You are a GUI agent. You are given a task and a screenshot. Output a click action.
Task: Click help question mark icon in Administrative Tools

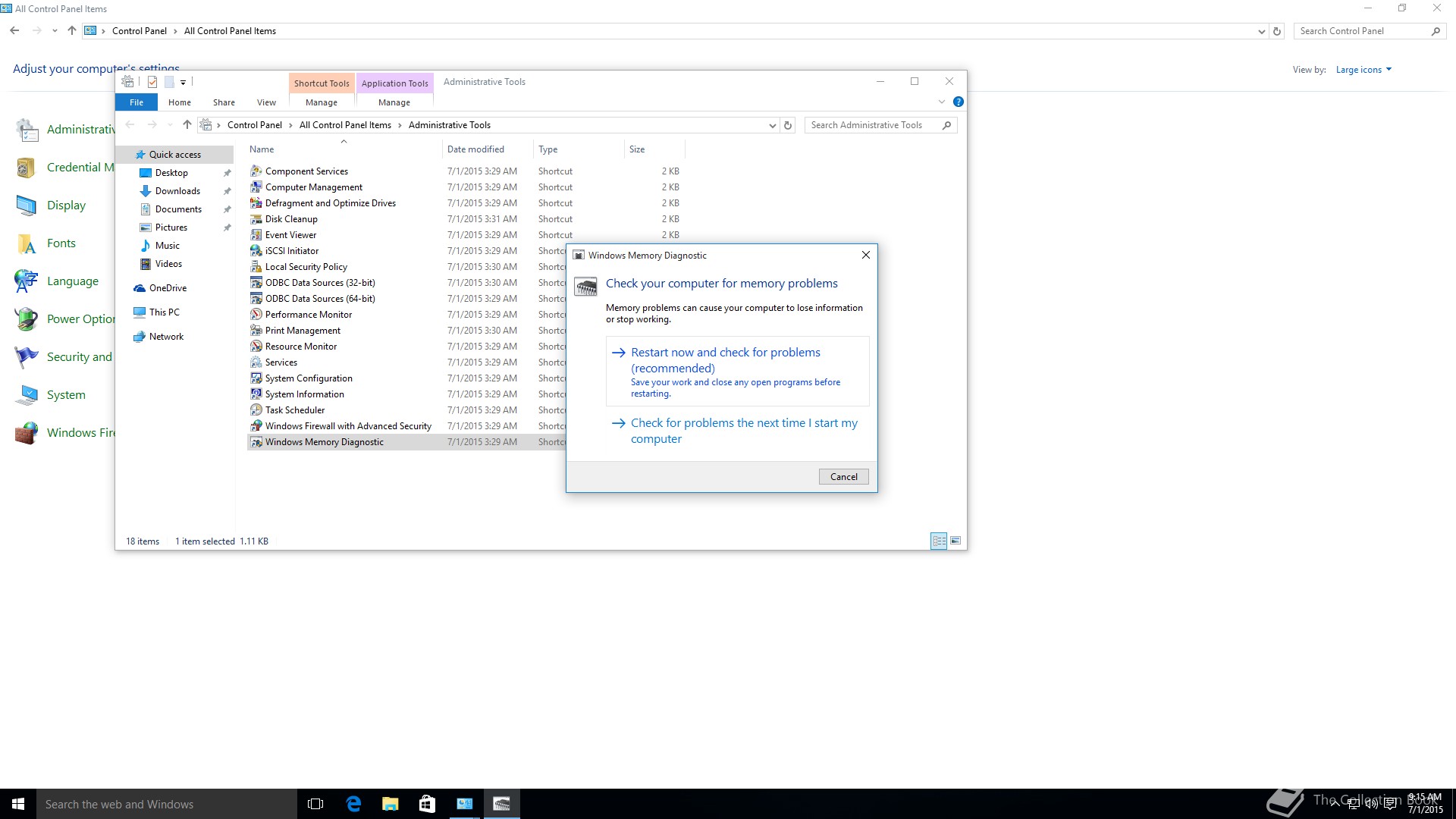coord(959,102)
